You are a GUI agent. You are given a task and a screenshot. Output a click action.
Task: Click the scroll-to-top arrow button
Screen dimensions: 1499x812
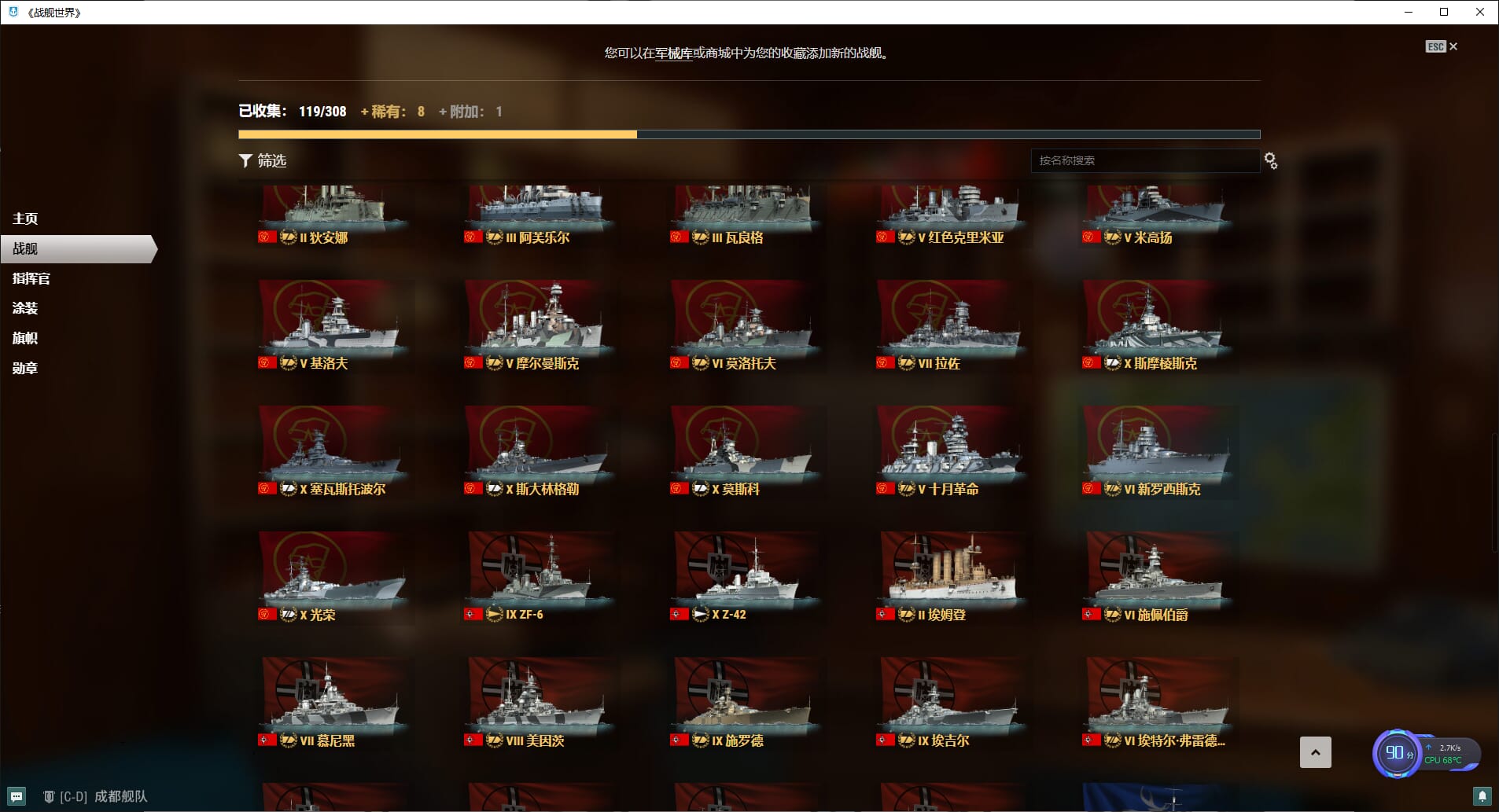1315,752
